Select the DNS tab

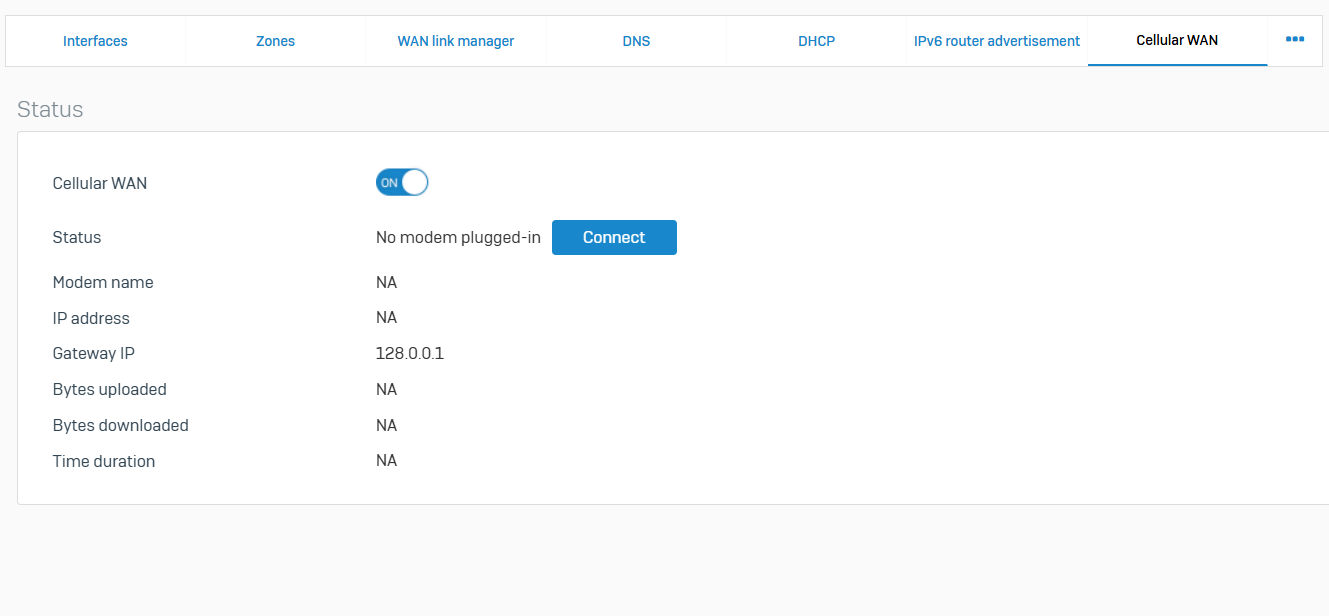(x=636, y=41)
